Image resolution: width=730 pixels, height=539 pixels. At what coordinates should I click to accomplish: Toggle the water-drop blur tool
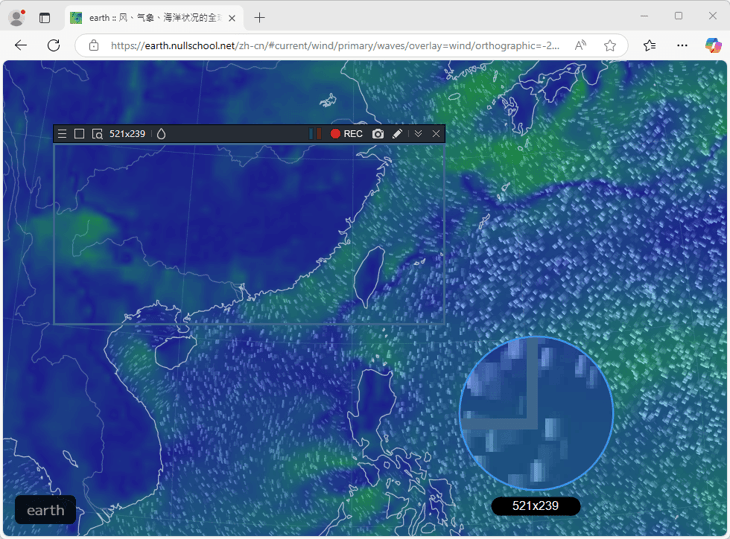161,134
